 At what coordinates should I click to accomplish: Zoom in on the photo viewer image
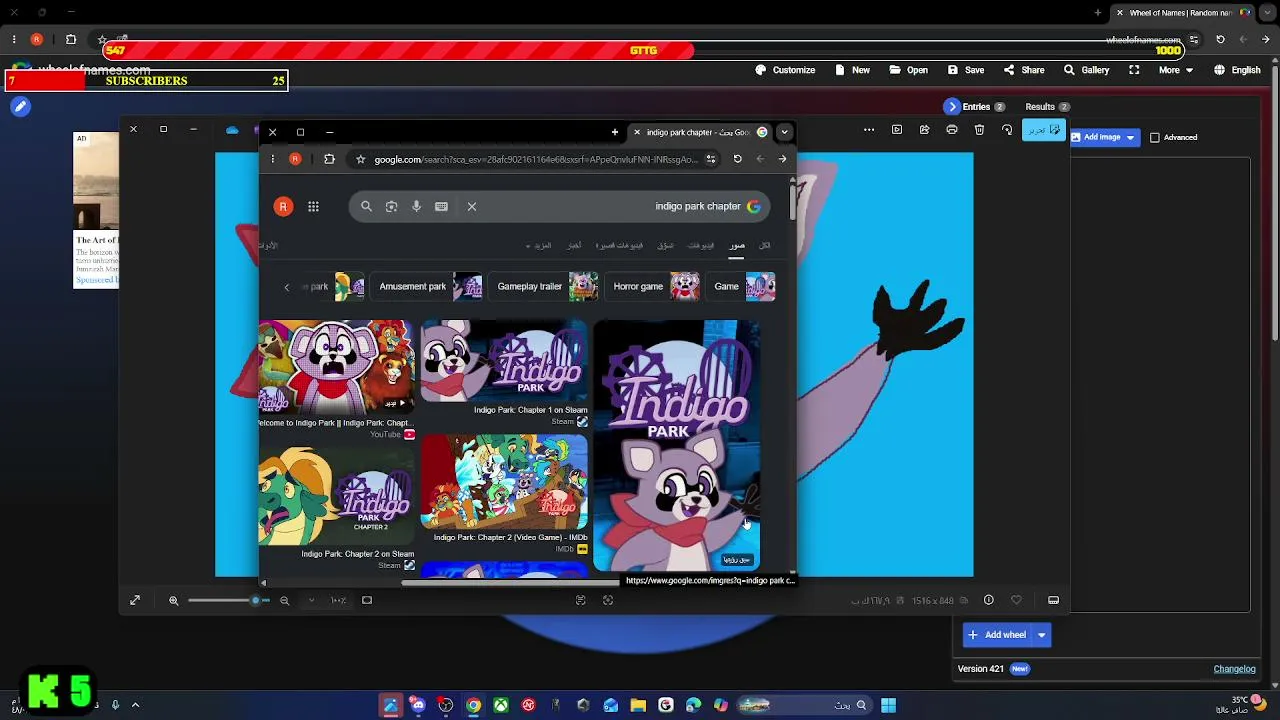click(173, 600)
